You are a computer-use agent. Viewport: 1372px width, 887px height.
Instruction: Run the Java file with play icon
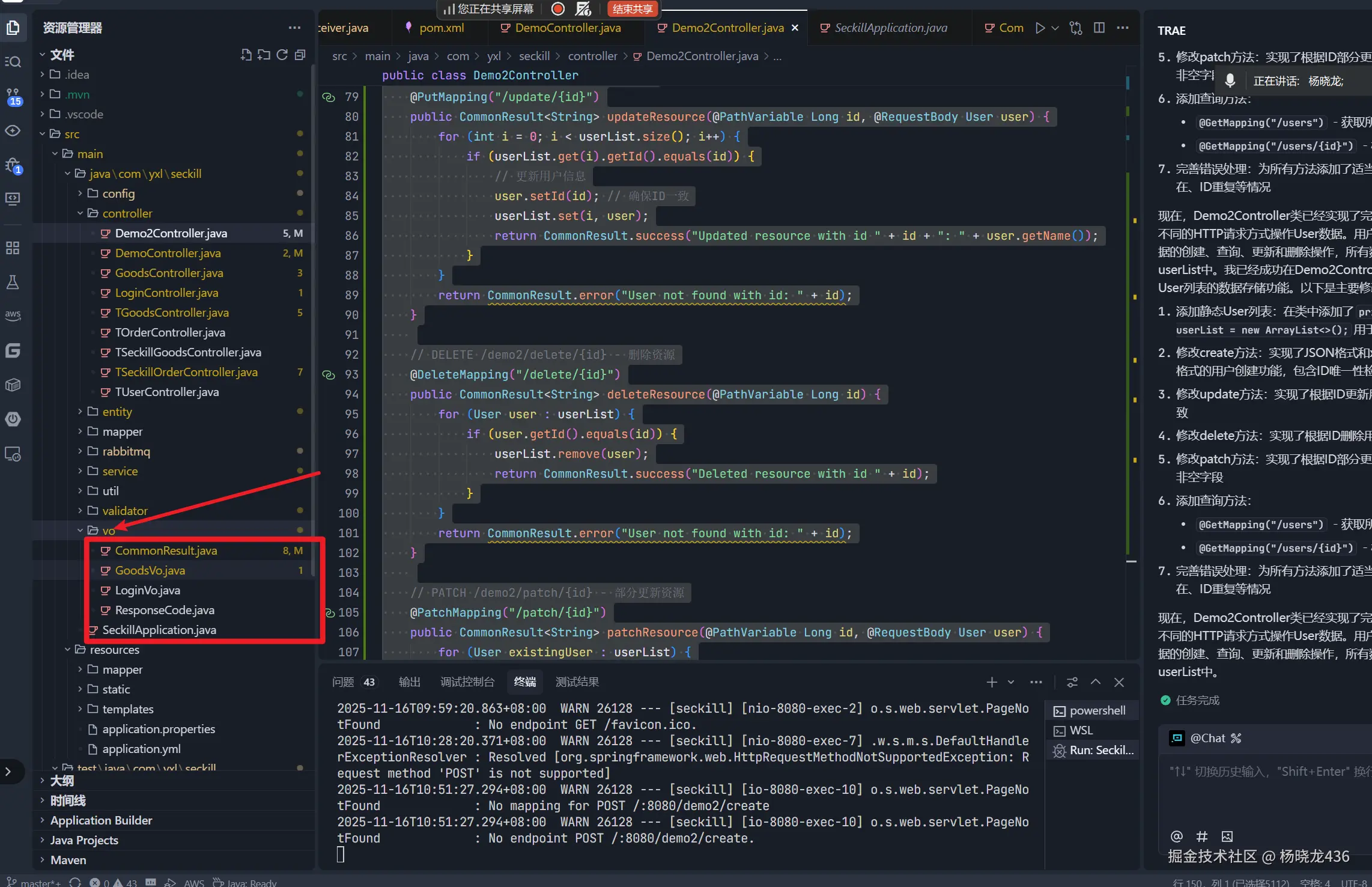(x=1040, y=28)
